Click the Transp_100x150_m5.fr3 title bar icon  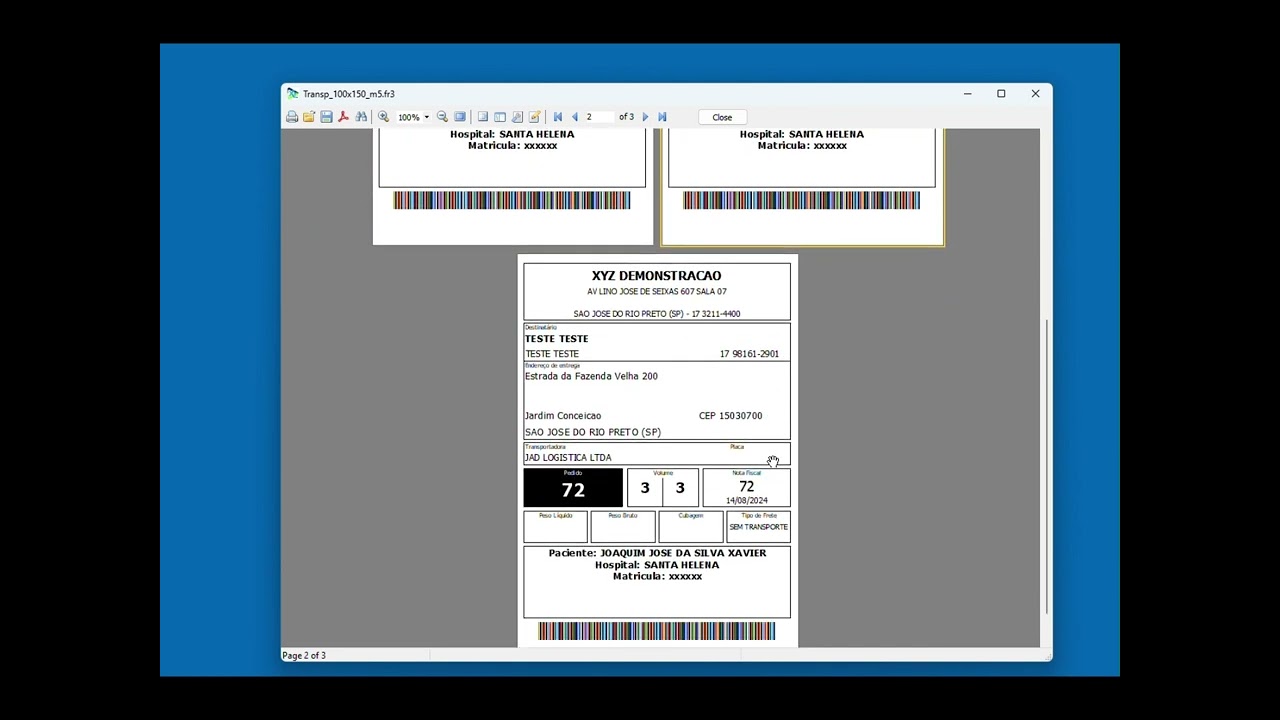[292, 94]
